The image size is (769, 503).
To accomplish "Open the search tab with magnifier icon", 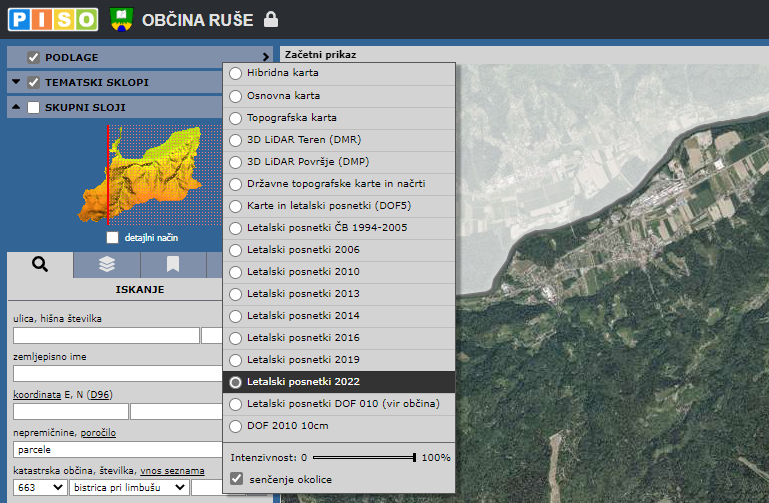I will [40, 264].
